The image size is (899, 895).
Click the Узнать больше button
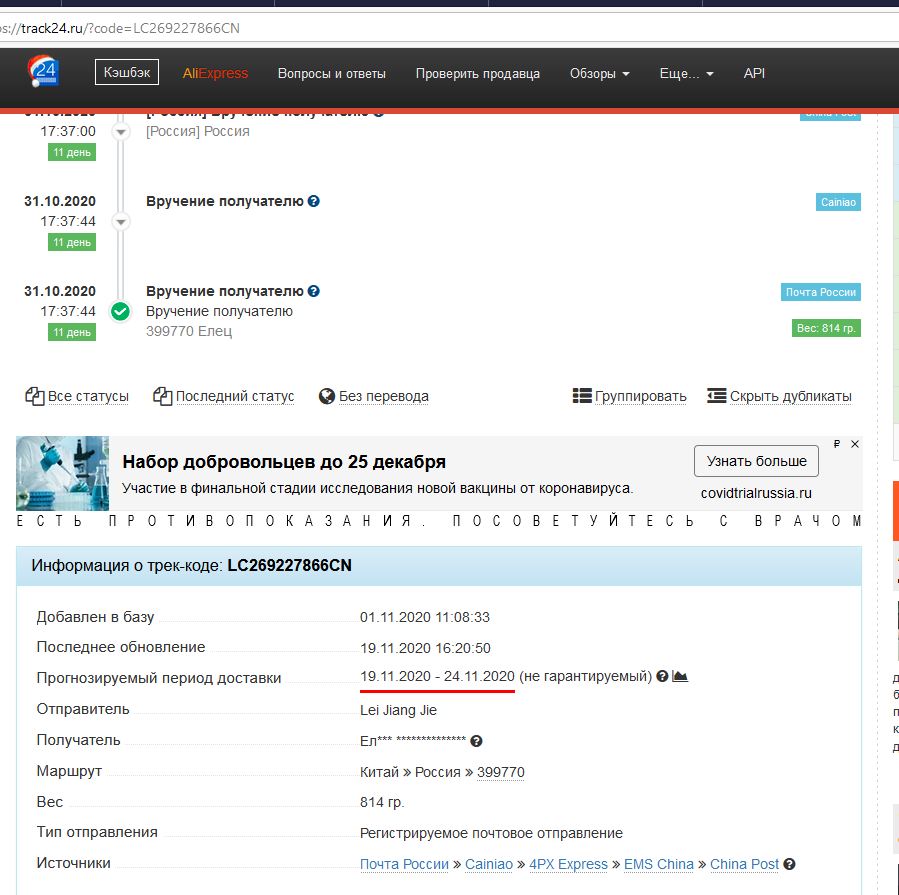(x=756, y=461)
